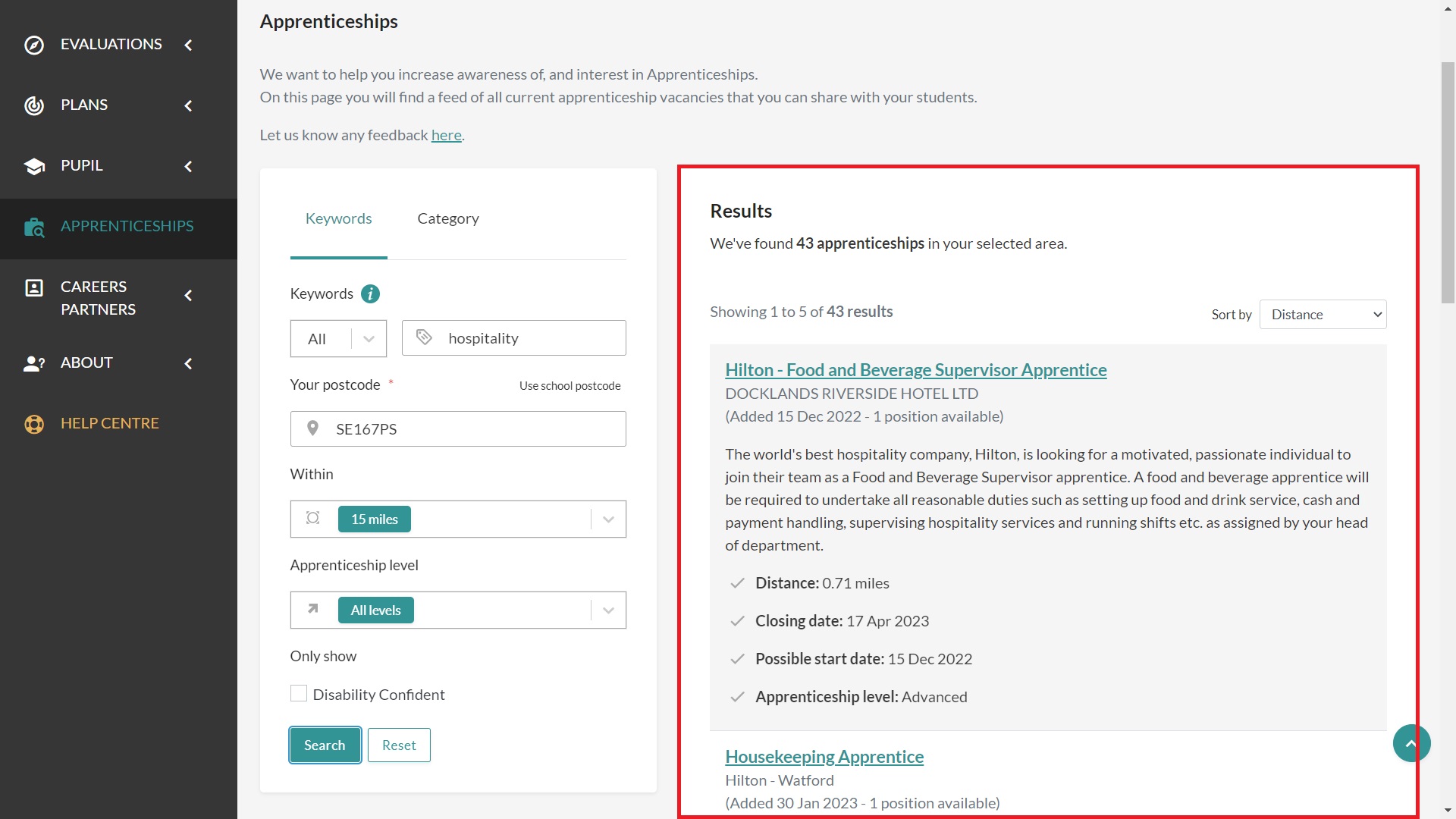Image resolution: width=1456 pixels, height=819 pixels.
Task: Click the tag icon in keyword field
Action: 424,337
